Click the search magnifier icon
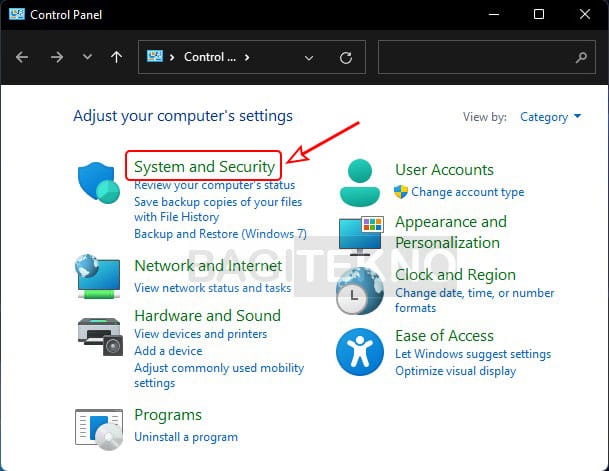 [581, 57]
